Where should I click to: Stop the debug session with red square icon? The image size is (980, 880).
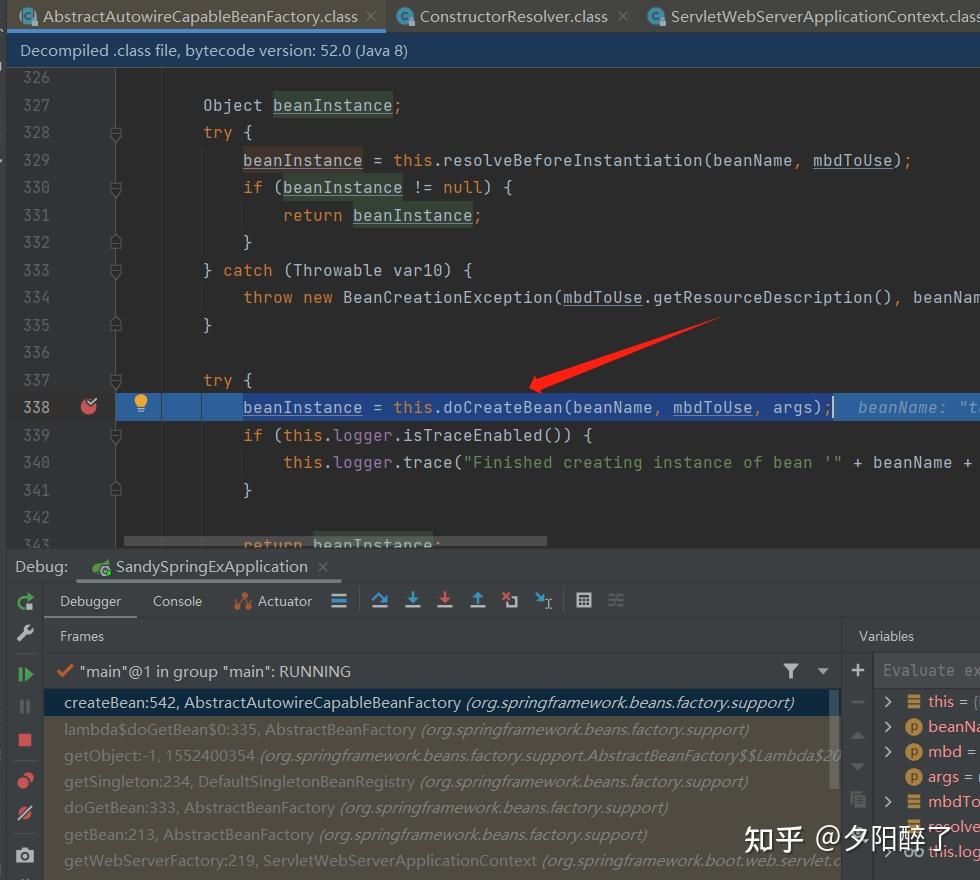coord(25,740)
